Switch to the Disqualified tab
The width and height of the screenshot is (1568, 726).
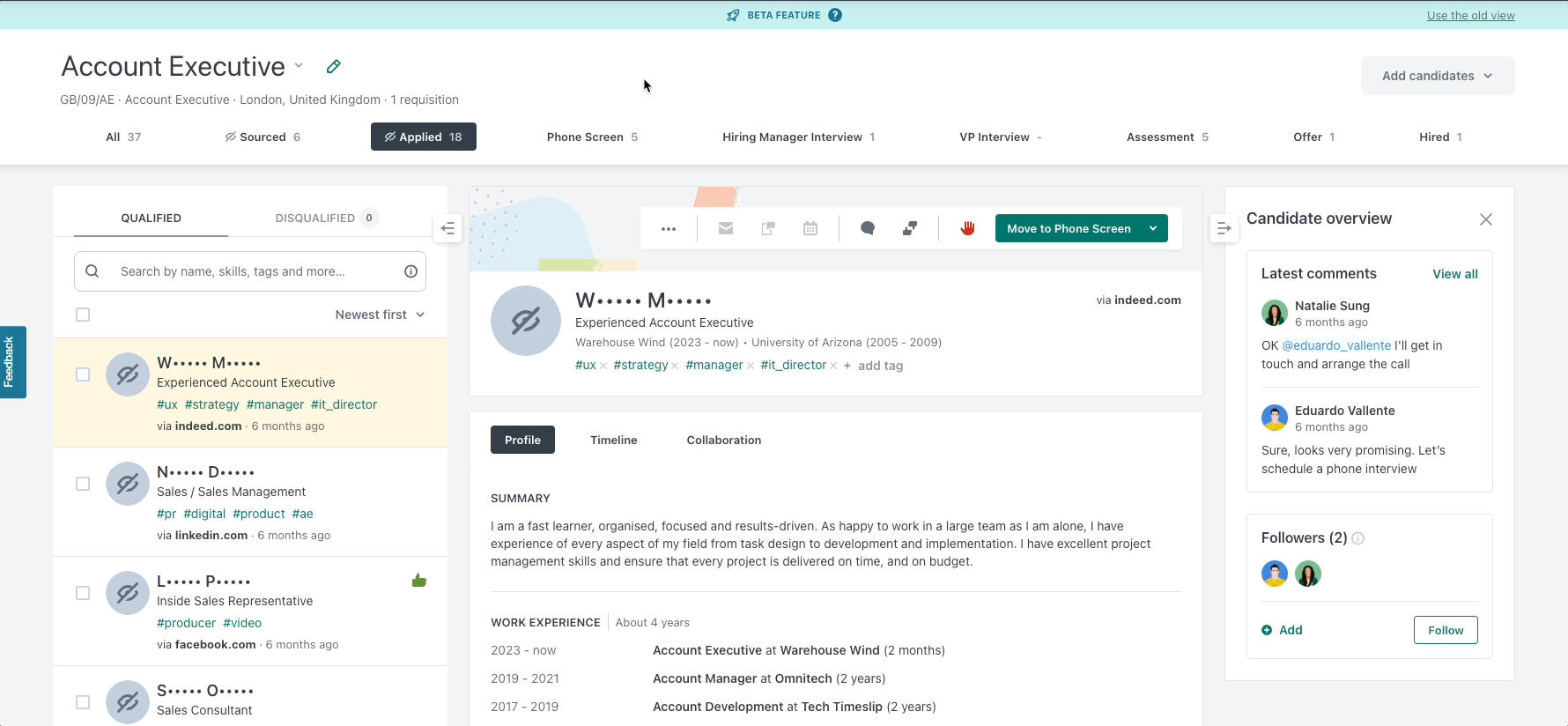pyautogui.click(x=327, y=218)
